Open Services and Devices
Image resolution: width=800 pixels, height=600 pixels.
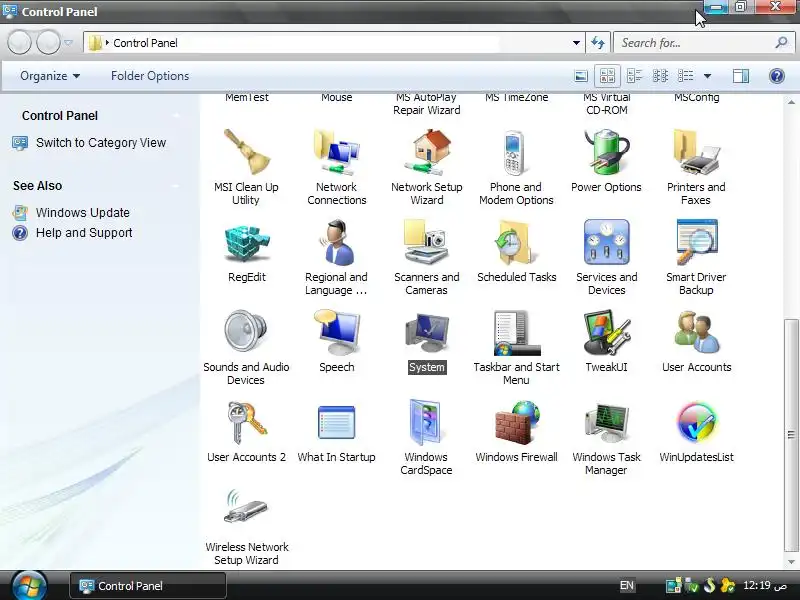[x=606, y=257]
